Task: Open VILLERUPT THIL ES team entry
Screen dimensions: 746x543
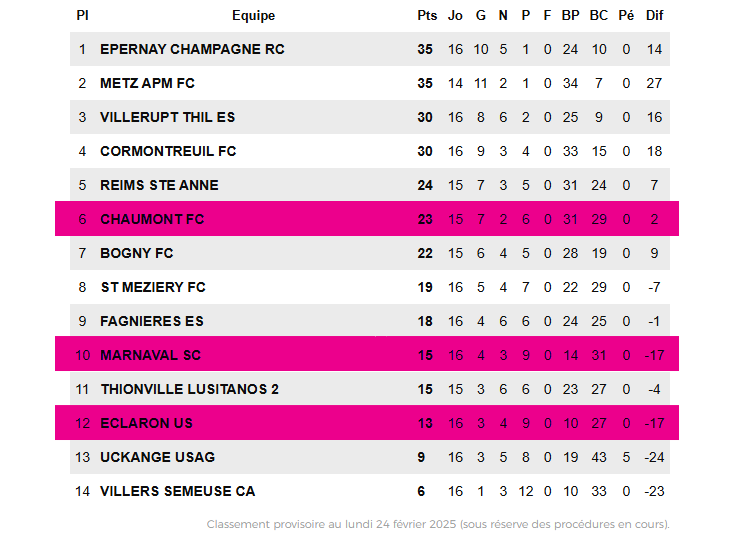Action: (x=167, y=117)
